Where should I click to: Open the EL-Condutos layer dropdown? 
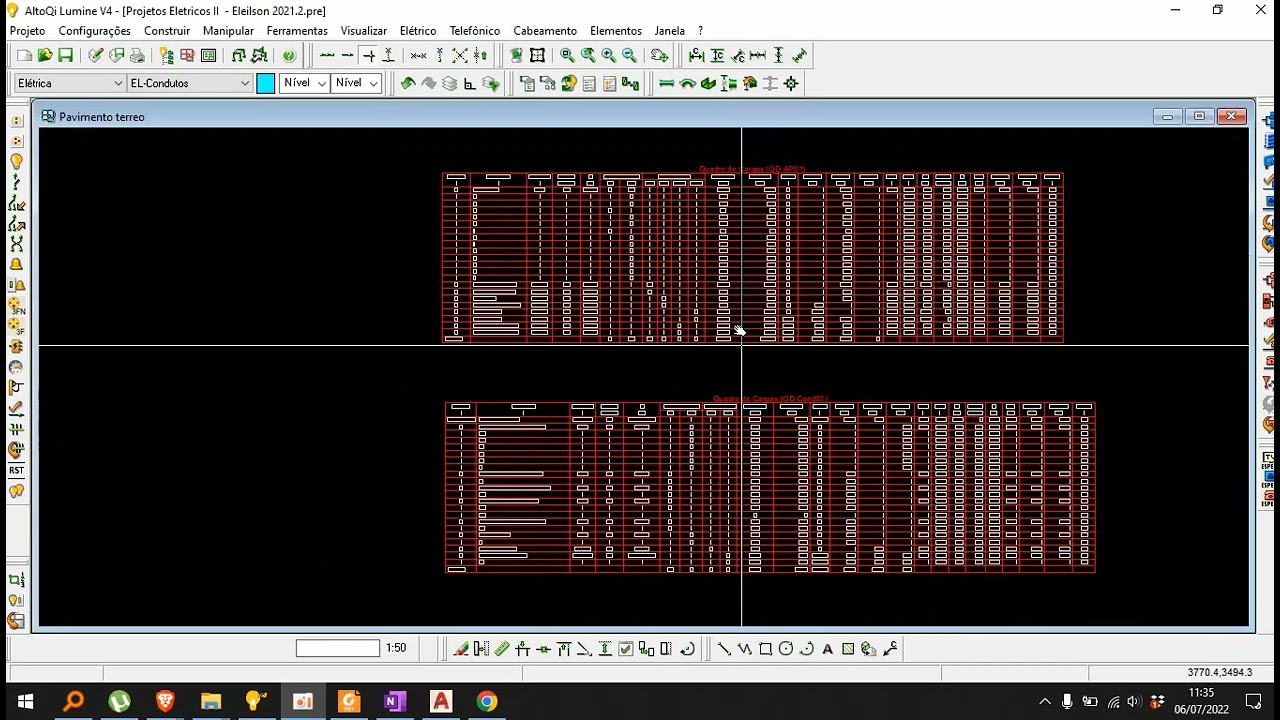coord(190,83)
